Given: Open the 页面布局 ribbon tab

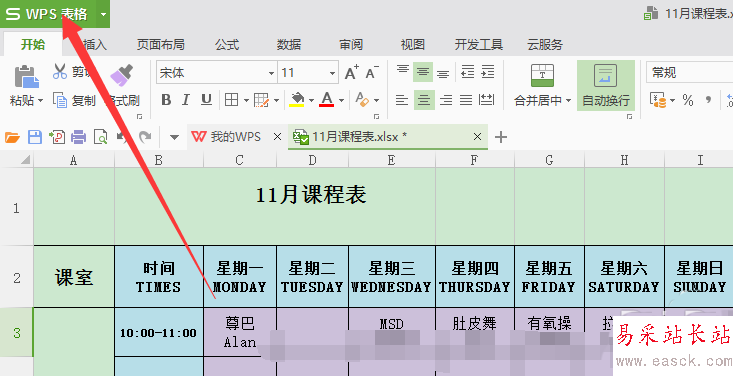Looking at the screenshot, I should tap(161, 44).
